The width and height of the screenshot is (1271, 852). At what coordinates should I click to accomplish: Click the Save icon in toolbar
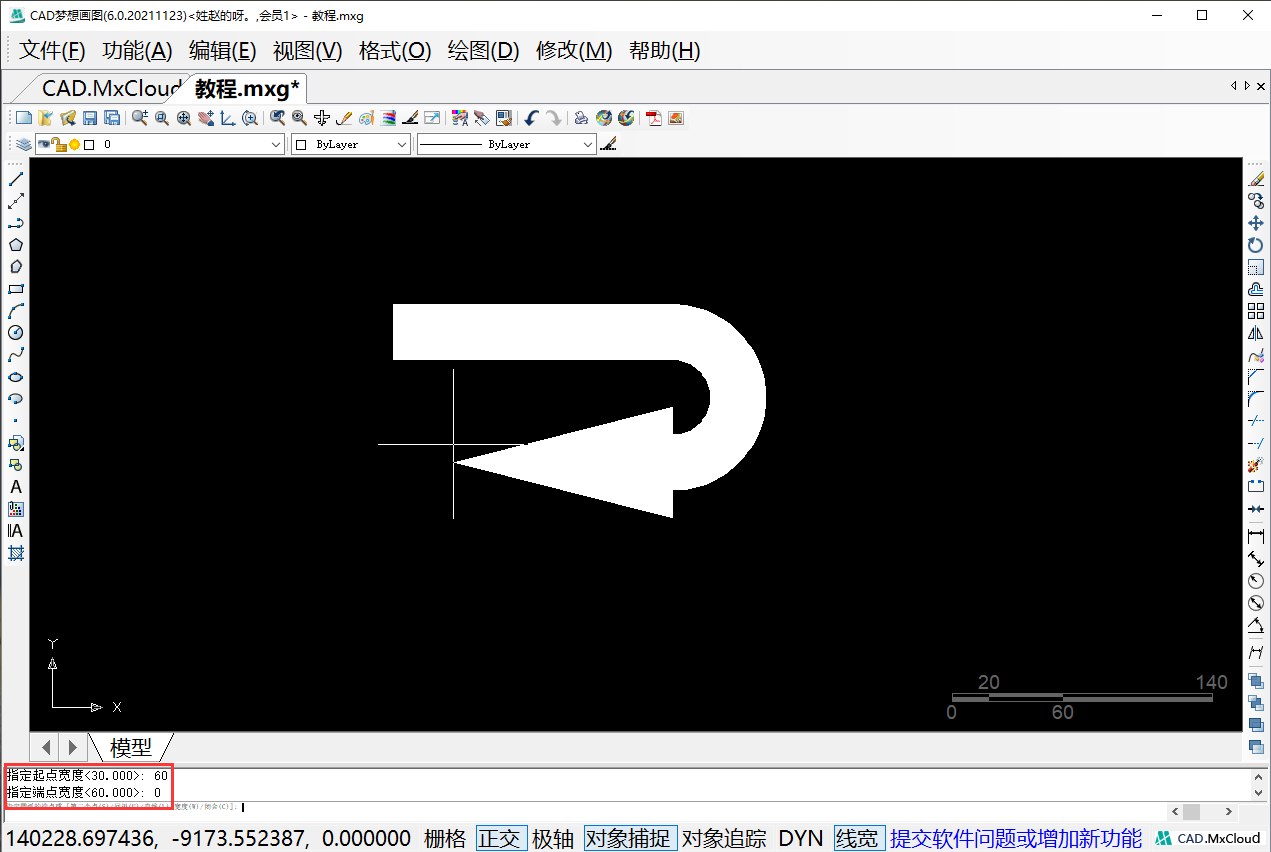90,118
